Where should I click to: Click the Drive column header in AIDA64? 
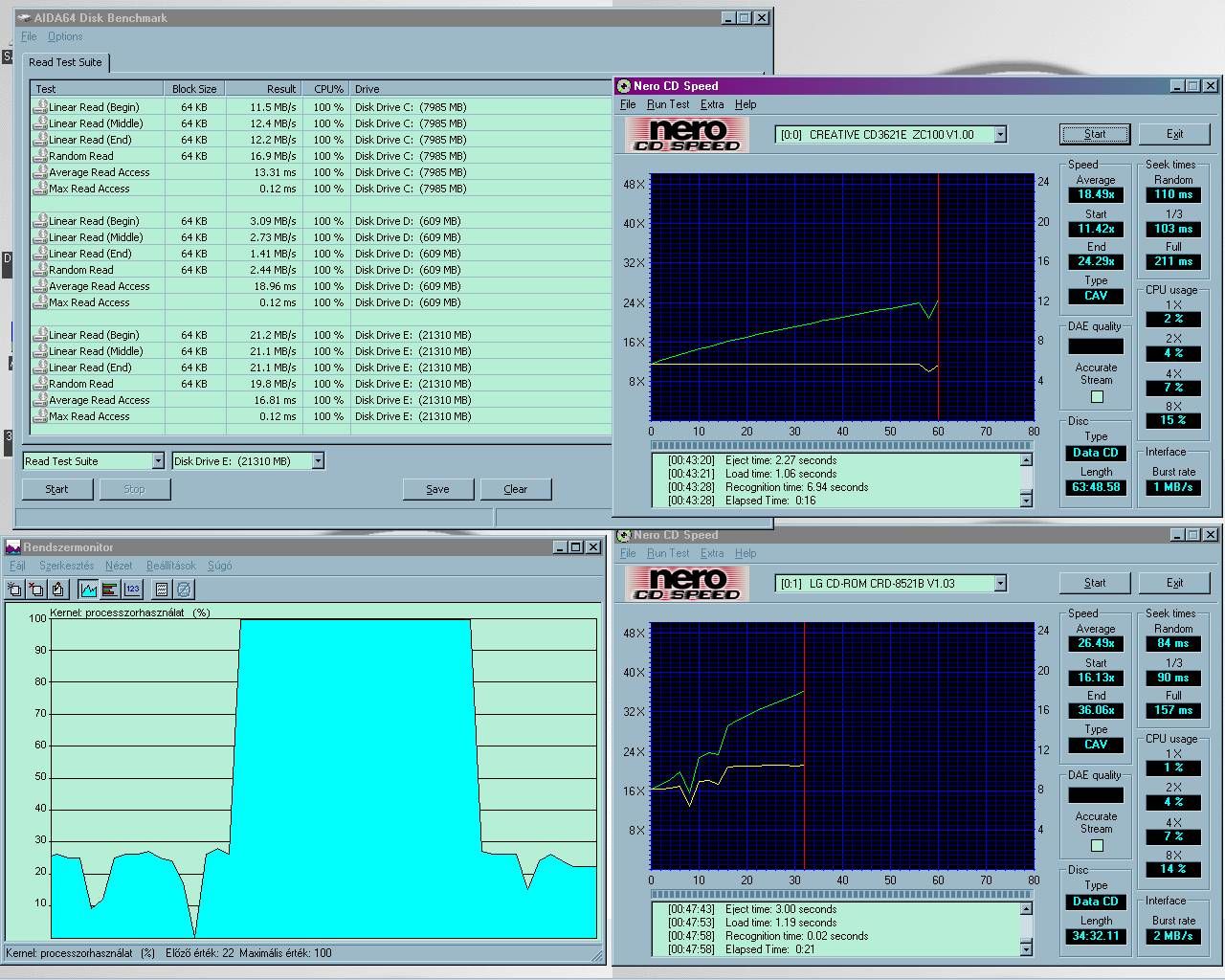point(480,89)
